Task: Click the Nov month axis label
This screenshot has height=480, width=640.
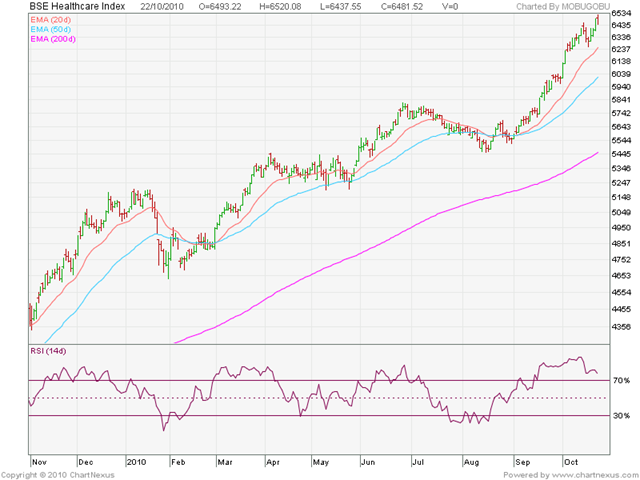Action: (x=39, y=462)
